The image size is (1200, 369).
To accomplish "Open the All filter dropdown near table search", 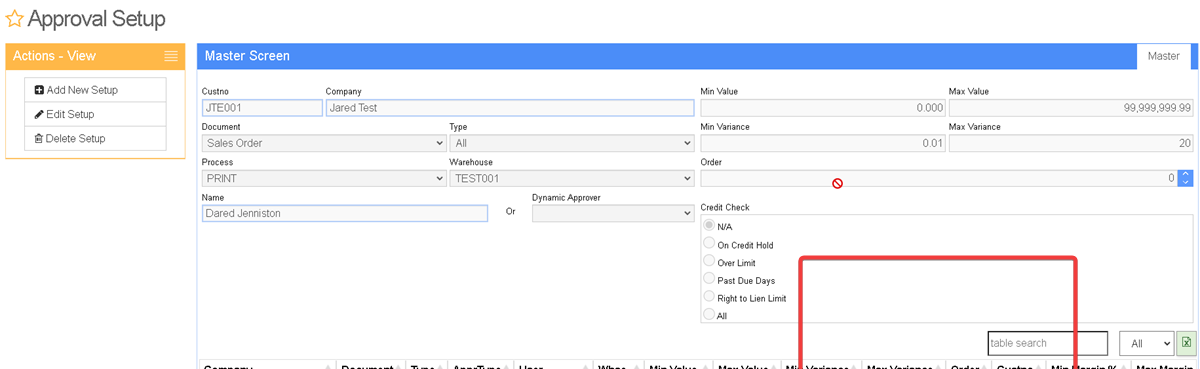I will point(1146,343).
